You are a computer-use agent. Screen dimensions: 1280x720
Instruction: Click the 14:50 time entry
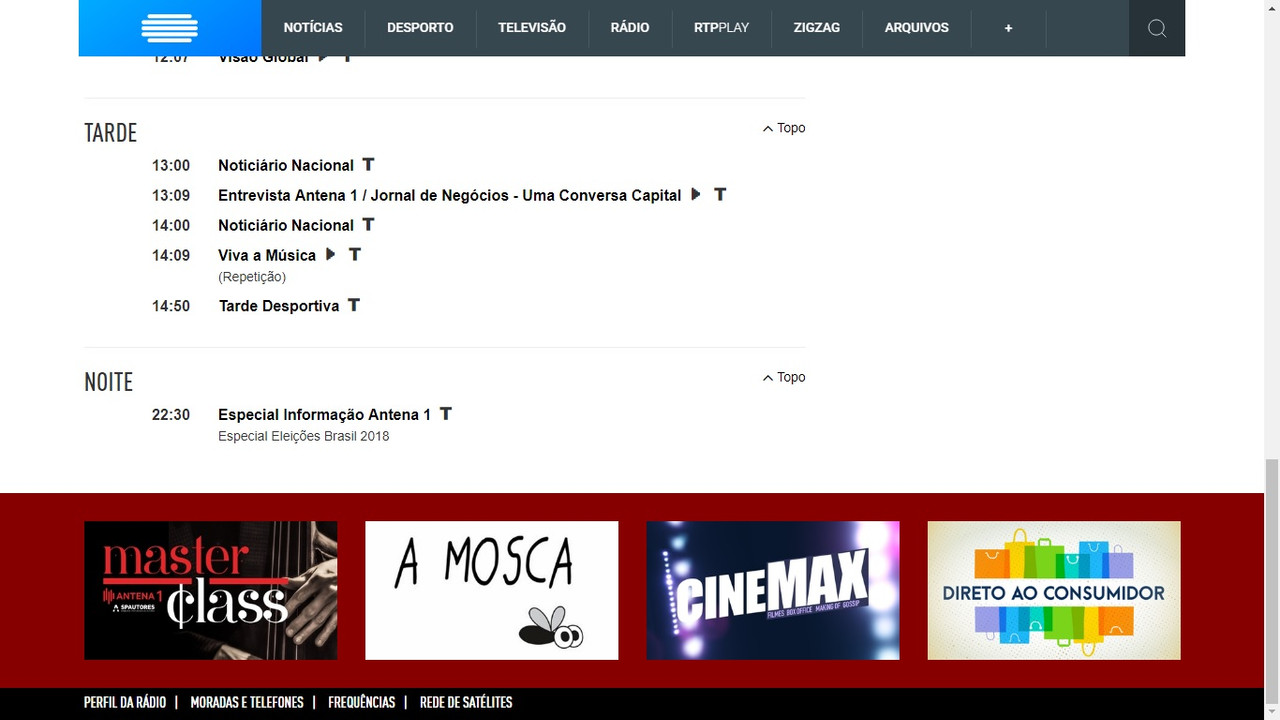[x=171, y=305]
